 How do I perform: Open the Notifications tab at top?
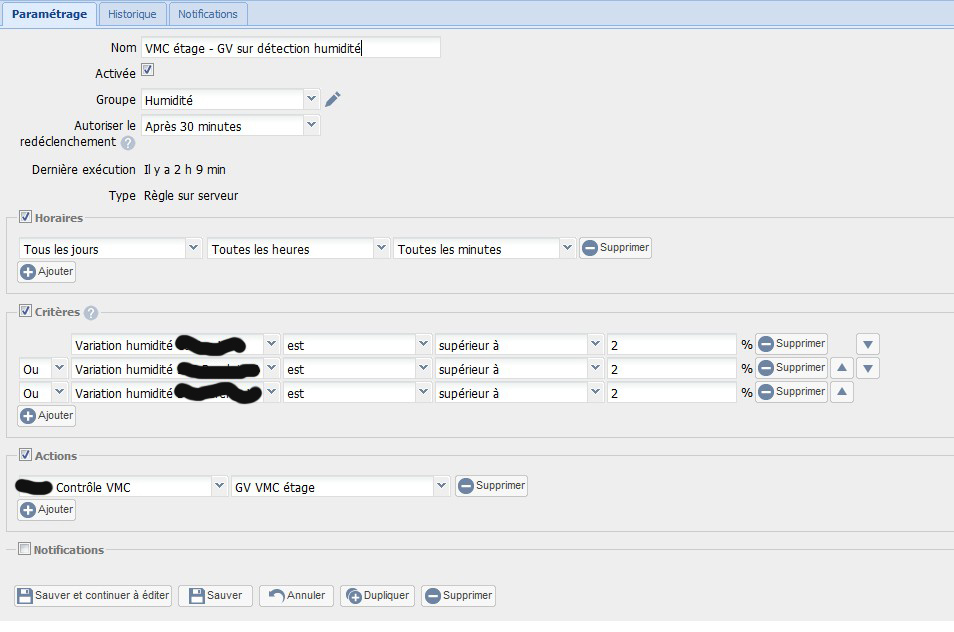click(208, 14)
